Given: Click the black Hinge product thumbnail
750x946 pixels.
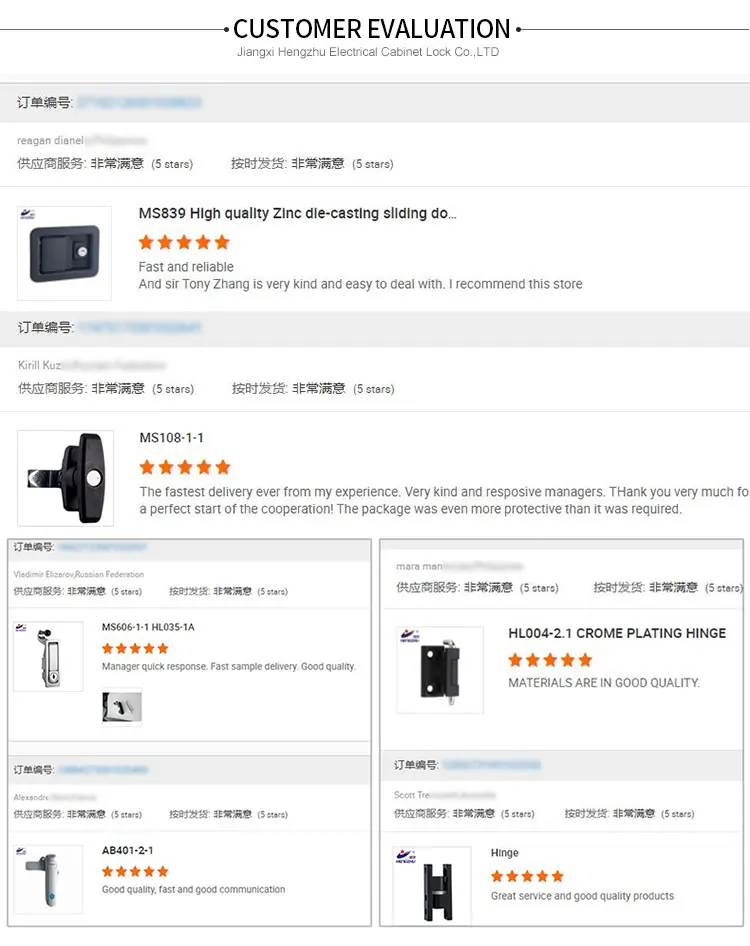Looking at the screenshot, I should 432,886.
